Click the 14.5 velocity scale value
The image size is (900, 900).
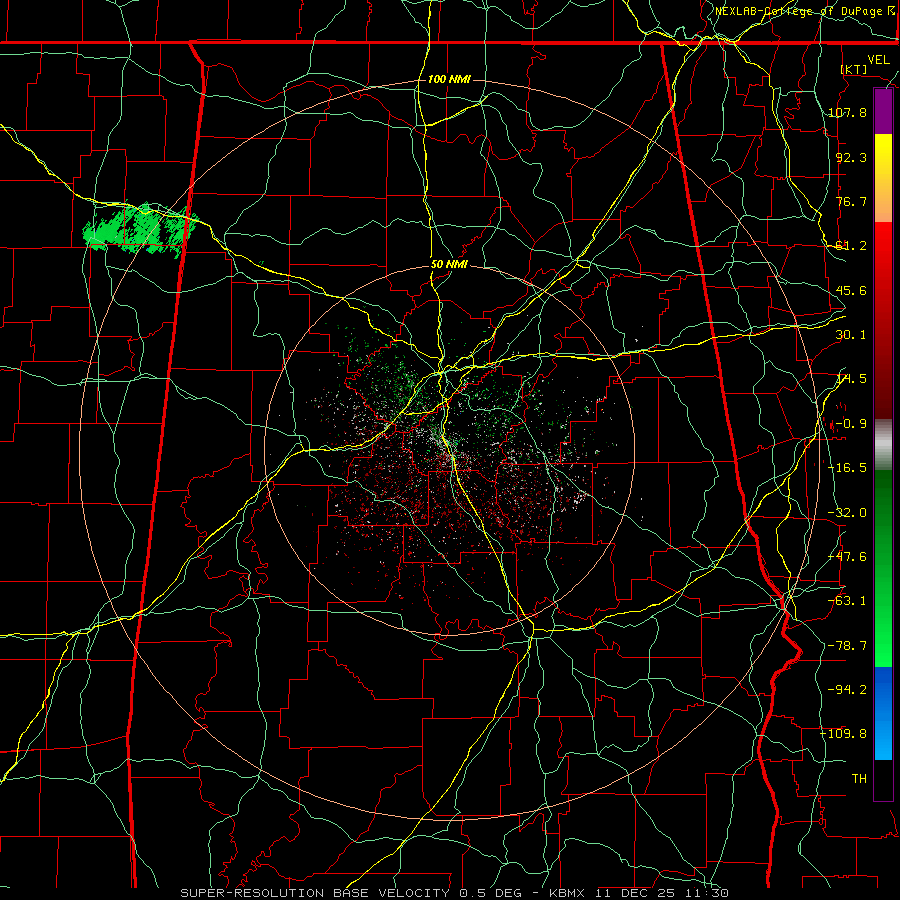[x=851, y=379]
